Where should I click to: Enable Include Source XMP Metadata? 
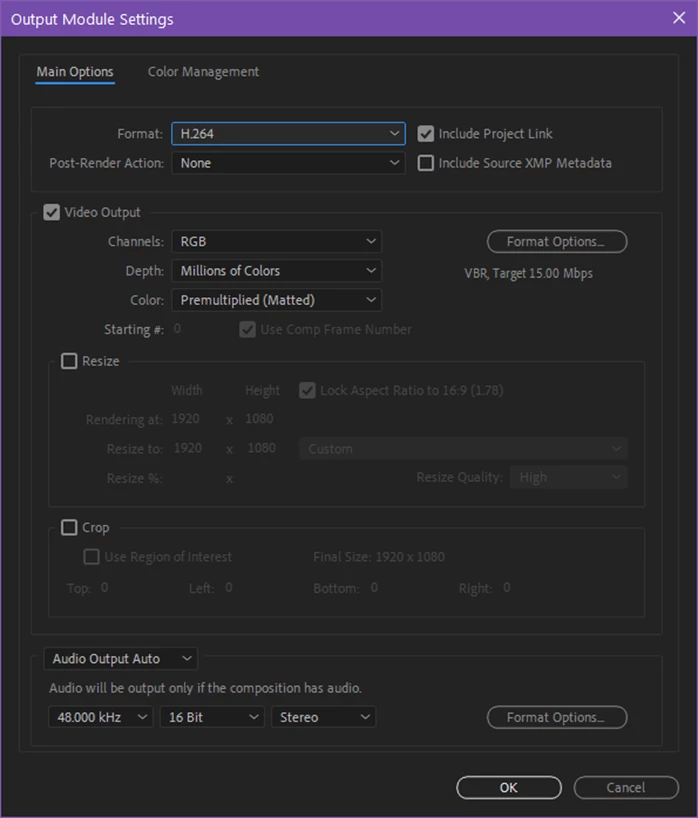426,163
